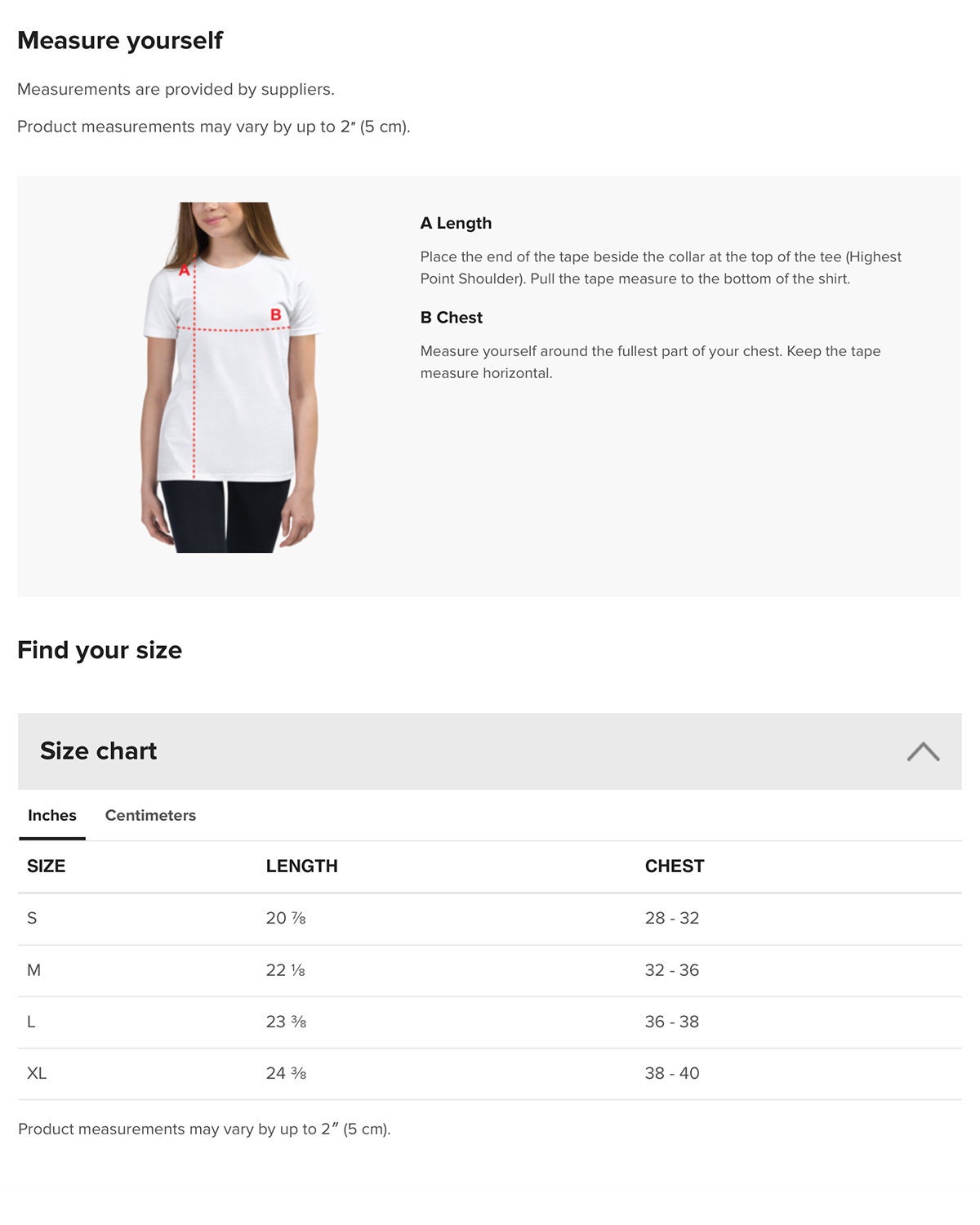Click the A Length heading
Image resolution: width=980 pixels, height=1225 pixels.
click(456, 223)
